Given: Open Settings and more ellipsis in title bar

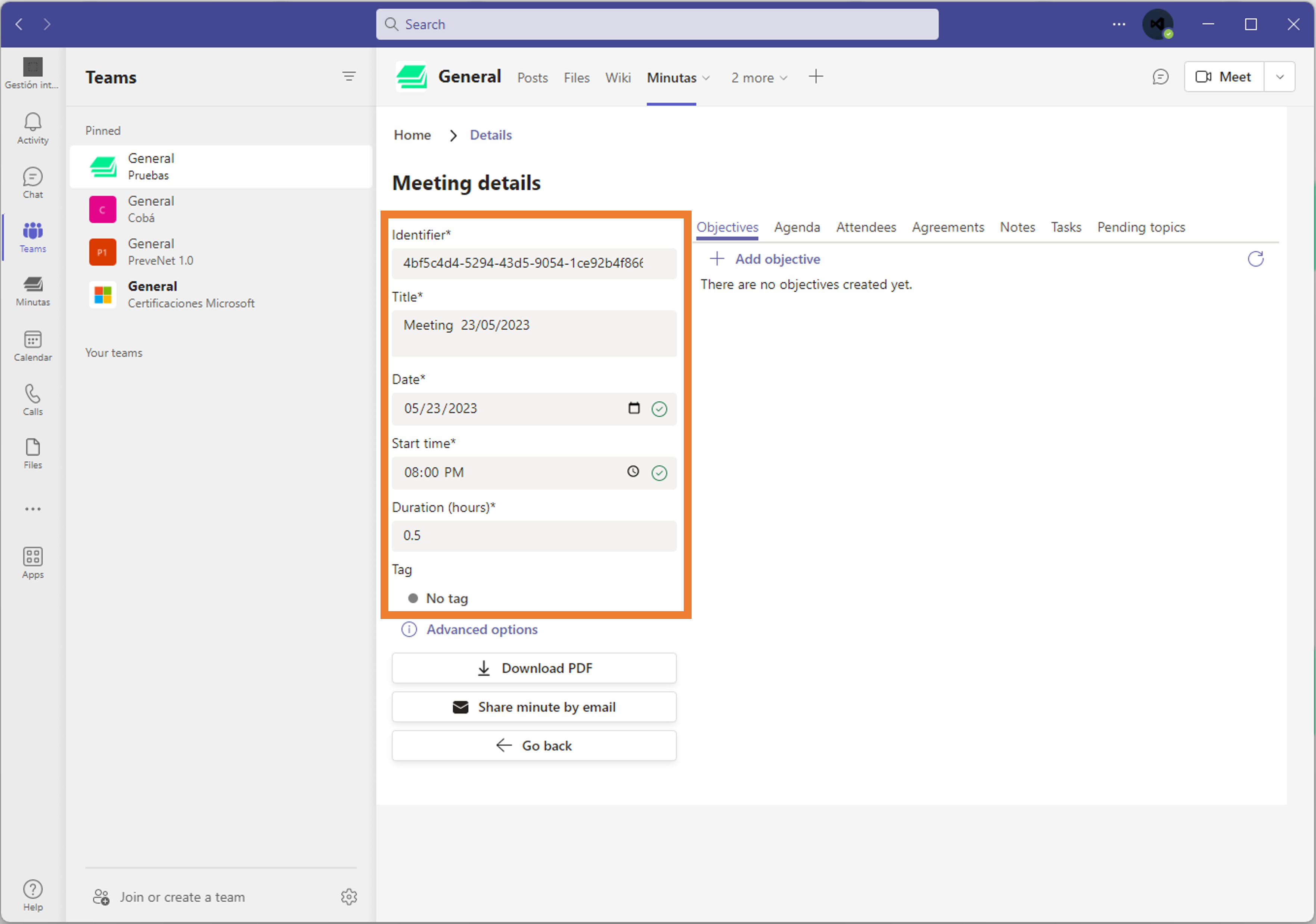Looking at the screenshot, I should point(1118,24).
